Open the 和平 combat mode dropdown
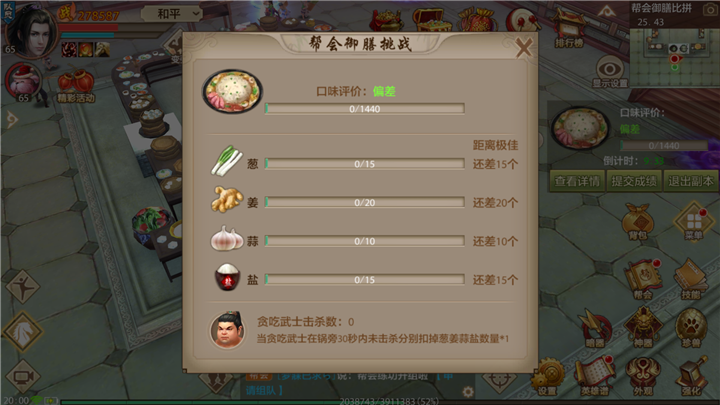720x405 pixels. pyautogui.click(x=172, y=14)
